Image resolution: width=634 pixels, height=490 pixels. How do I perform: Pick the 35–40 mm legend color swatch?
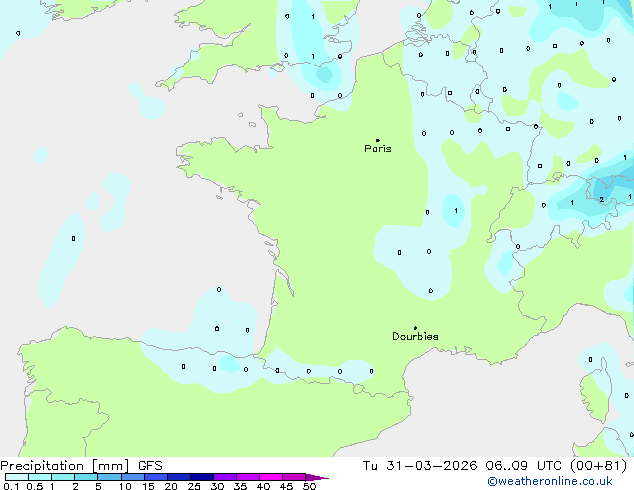248,477
